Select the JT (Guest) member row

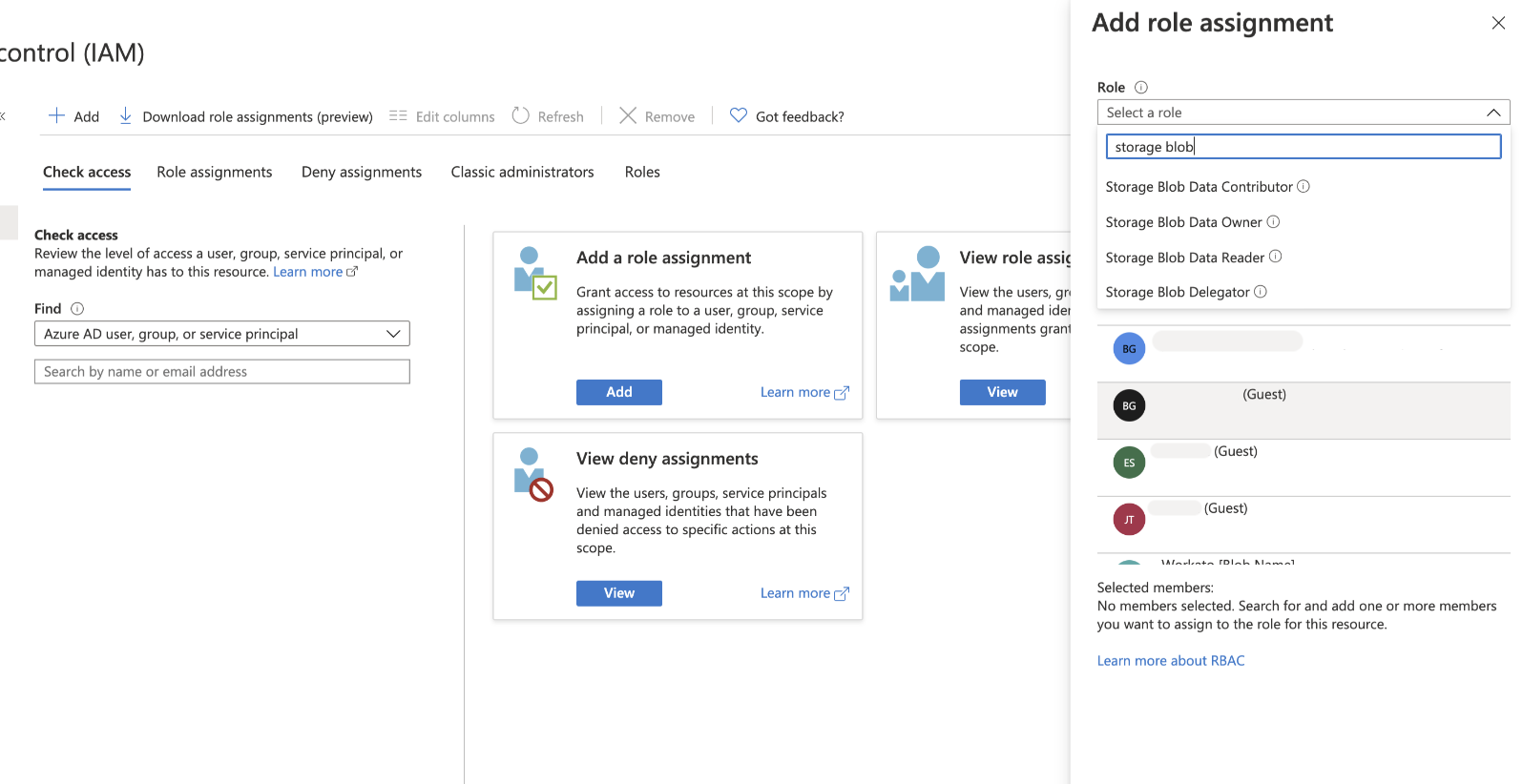[1304, 526]
